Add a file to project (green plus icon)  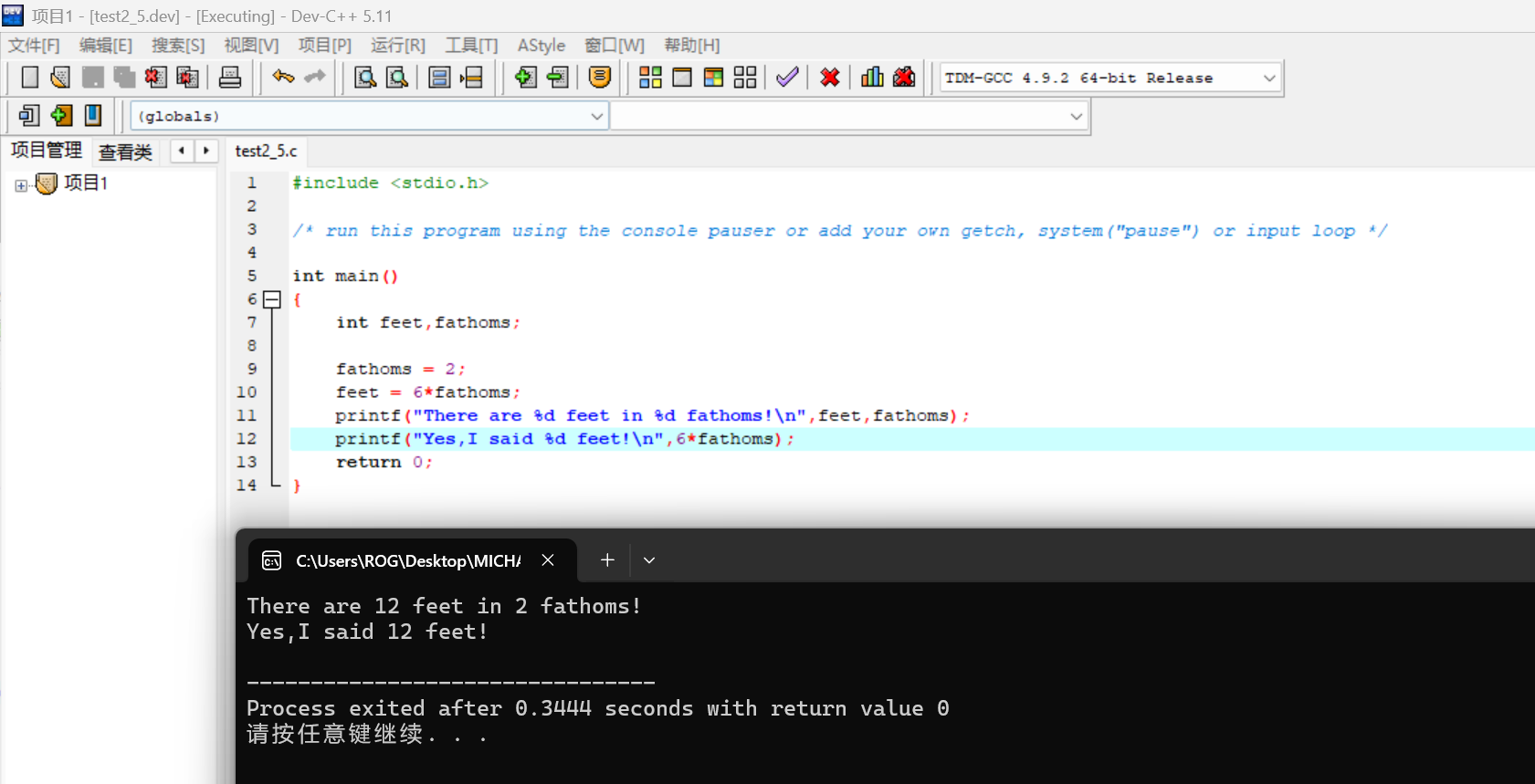pos(525,78)
